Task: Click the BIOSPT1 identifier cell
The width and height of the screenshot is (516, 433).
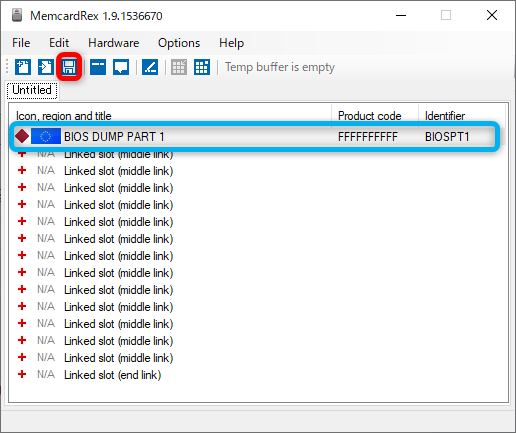Action: tap(447, 137)
